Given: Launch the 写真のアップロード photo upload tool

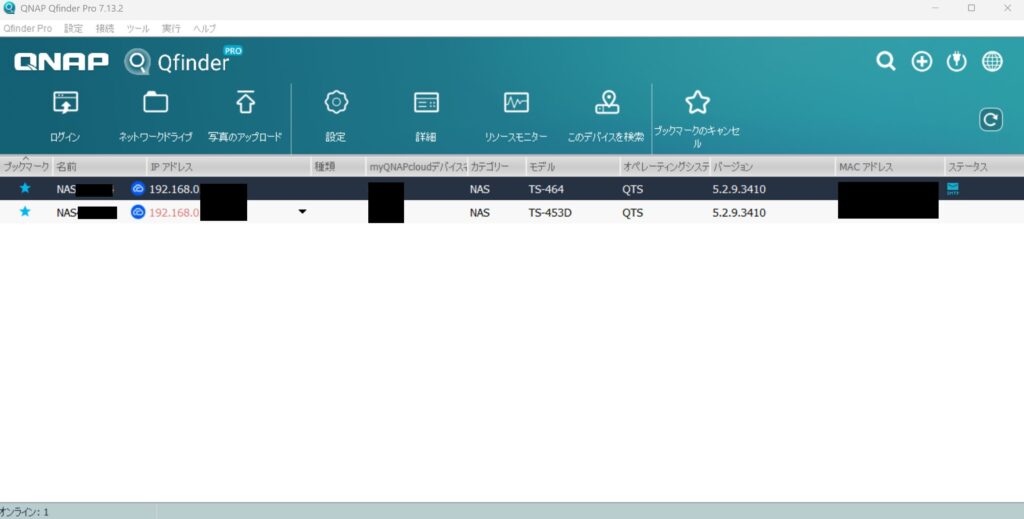Looking at the screenshot, I should pyautogui.click(x=245, y=103).
